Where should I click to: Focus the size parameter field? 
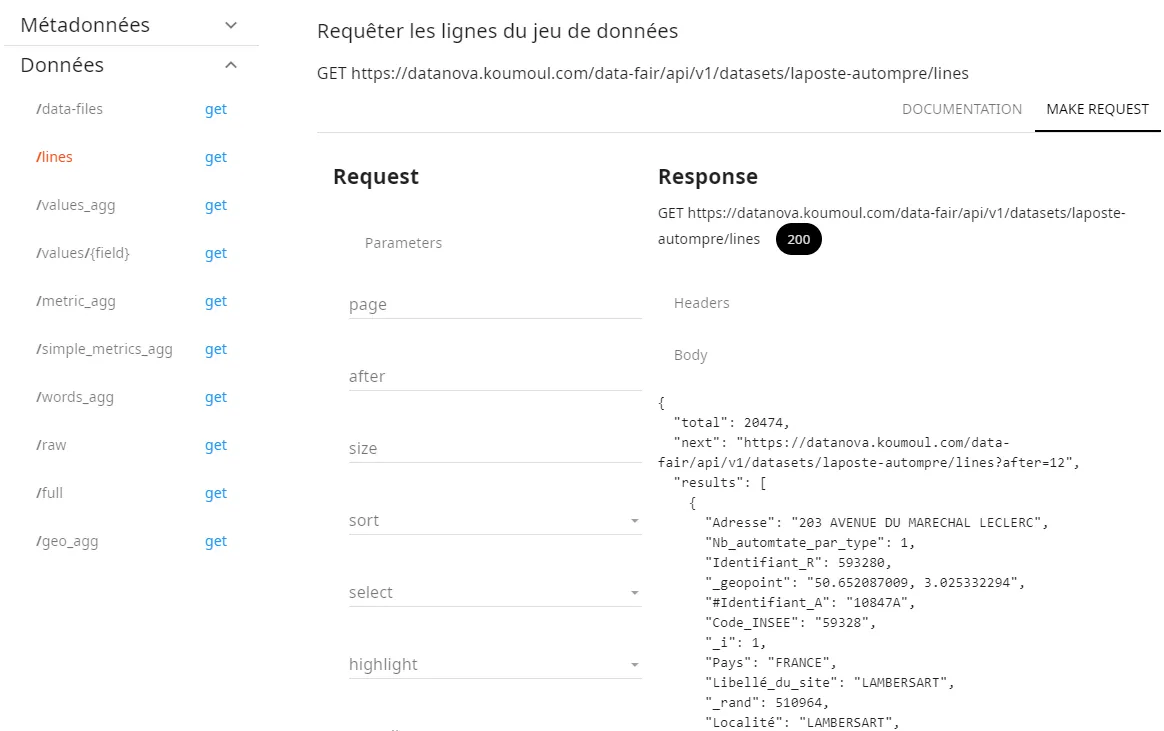pyautogui.click(x=495, y=449)
